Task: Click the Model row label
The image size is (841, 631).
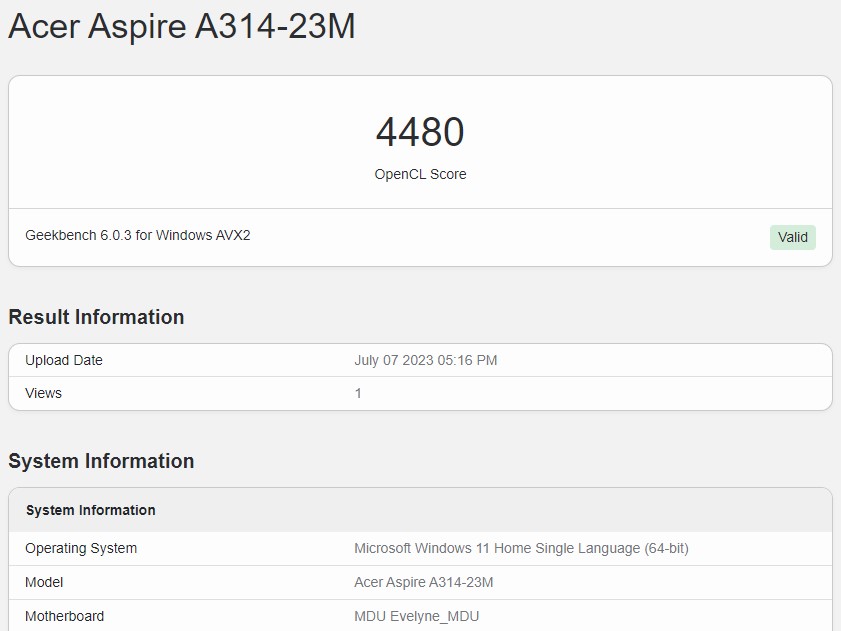Action: 44,582
